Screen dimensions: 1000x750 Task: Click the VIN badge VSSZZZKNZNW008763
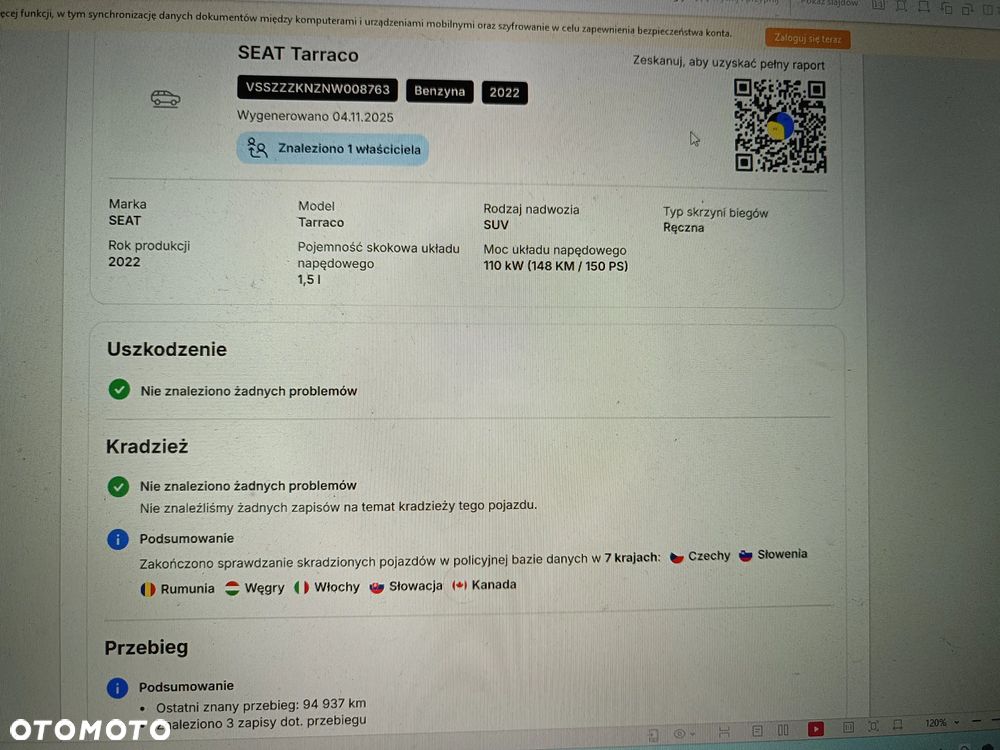coord(318,89)
